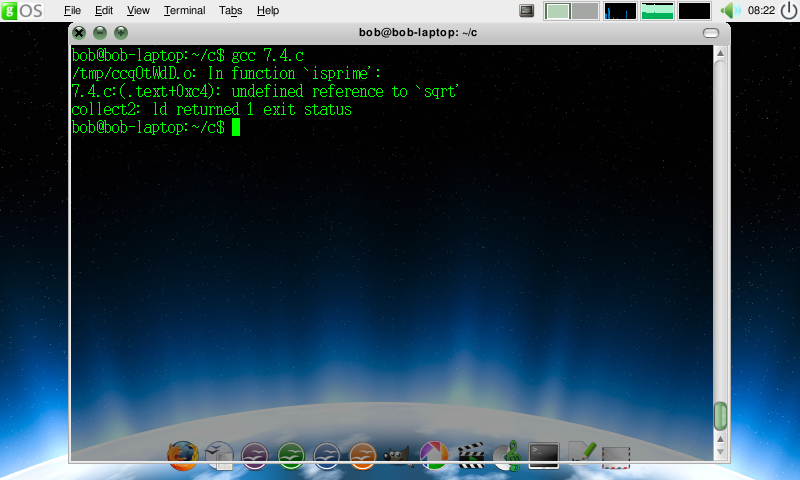Open the mail envelope icon in dock
Screen dimensions: 800x480
coord(616,458)
